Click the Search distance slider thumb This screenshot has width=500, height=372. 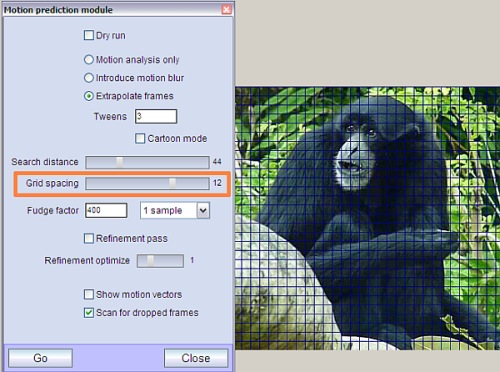coord(119,162)
